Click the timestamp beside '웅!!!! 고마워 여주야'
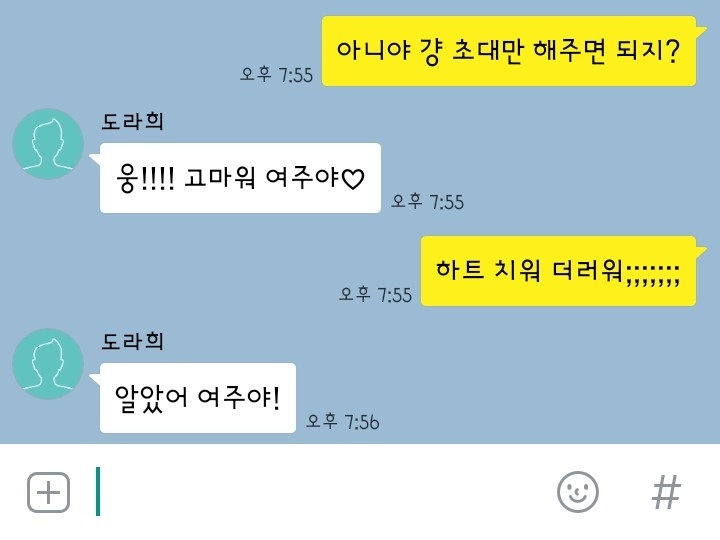The image size is (720, 540). point(428,202)
